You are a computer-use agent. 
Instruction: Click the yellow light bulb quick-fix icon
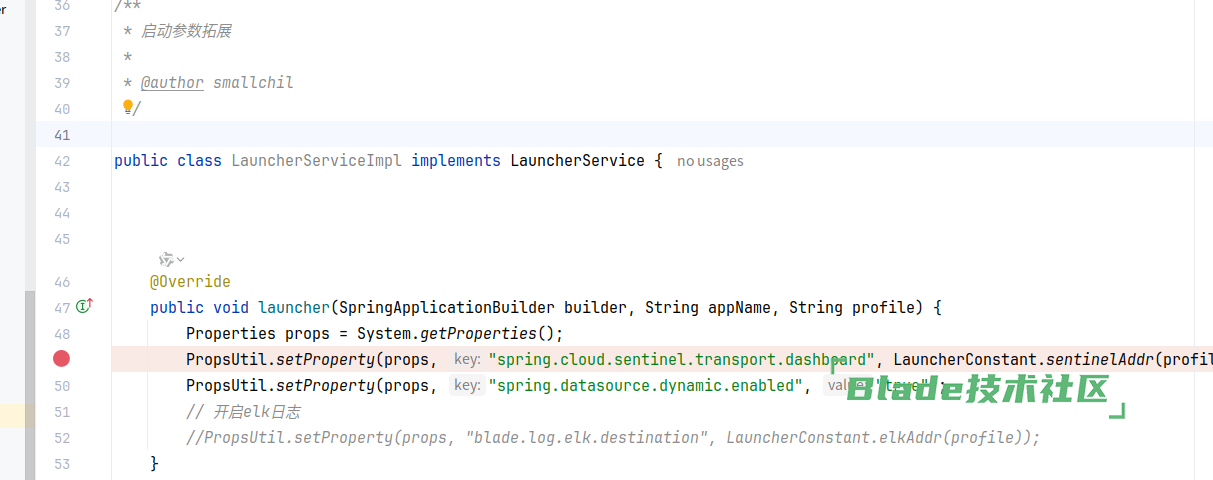[x=128, y=107]
